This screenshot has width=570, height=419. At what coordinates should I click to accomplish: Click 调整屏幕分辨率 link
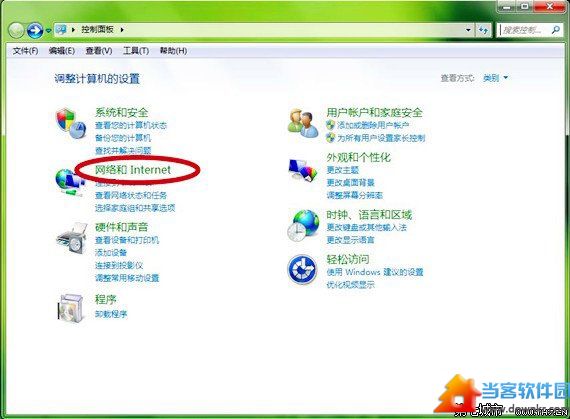(355, 195)
